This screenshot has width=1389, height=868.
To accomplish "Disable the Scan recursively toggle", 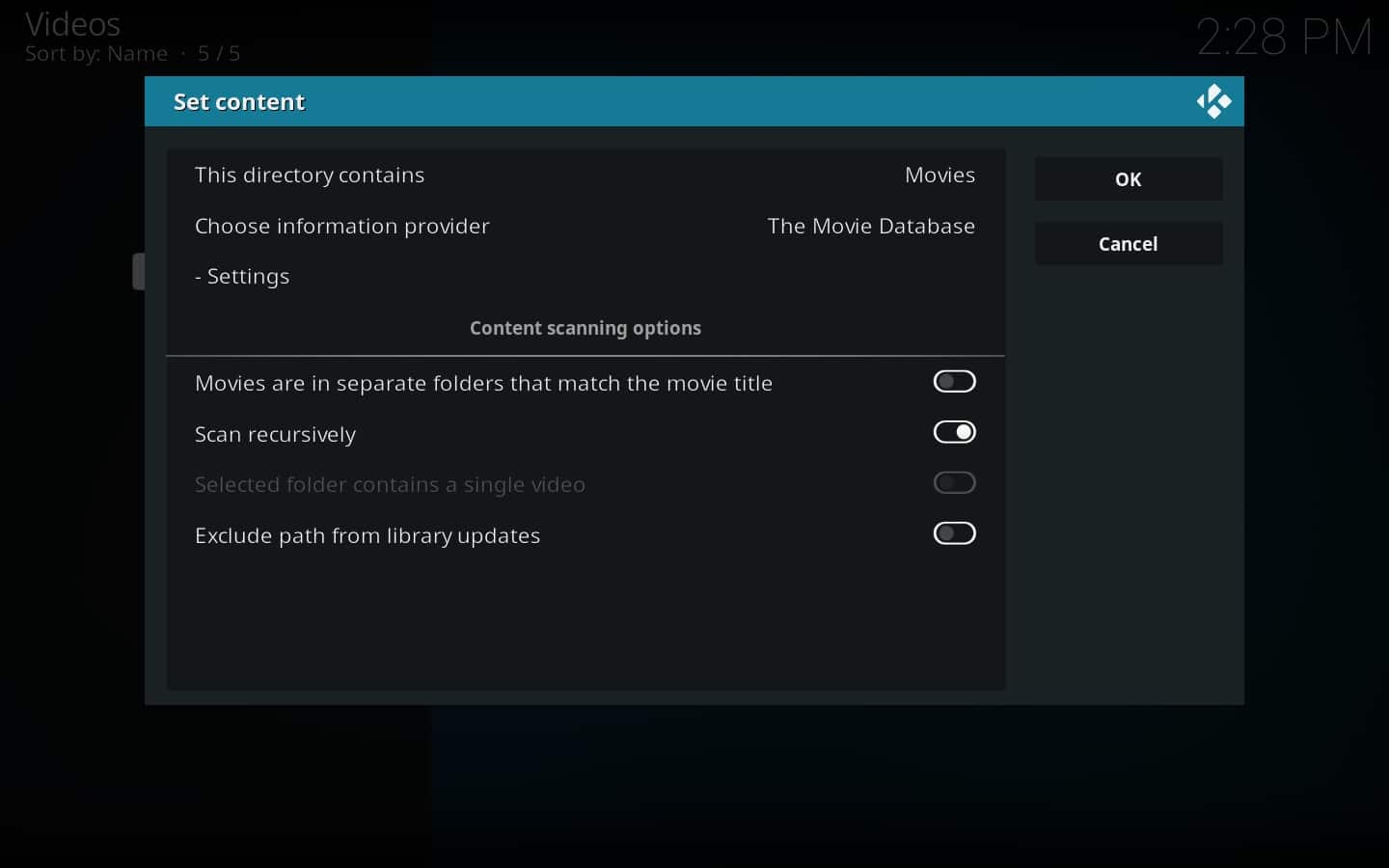I will (x=954, y=432).
